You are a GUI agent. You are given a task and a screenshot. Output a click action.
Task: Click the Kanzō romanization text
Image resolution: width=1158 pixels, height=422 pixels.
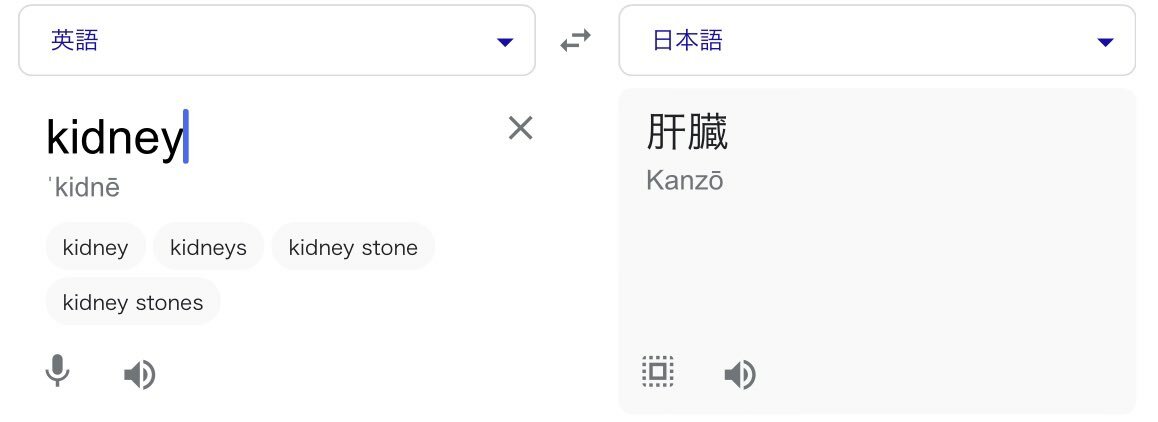coord(685,180)
